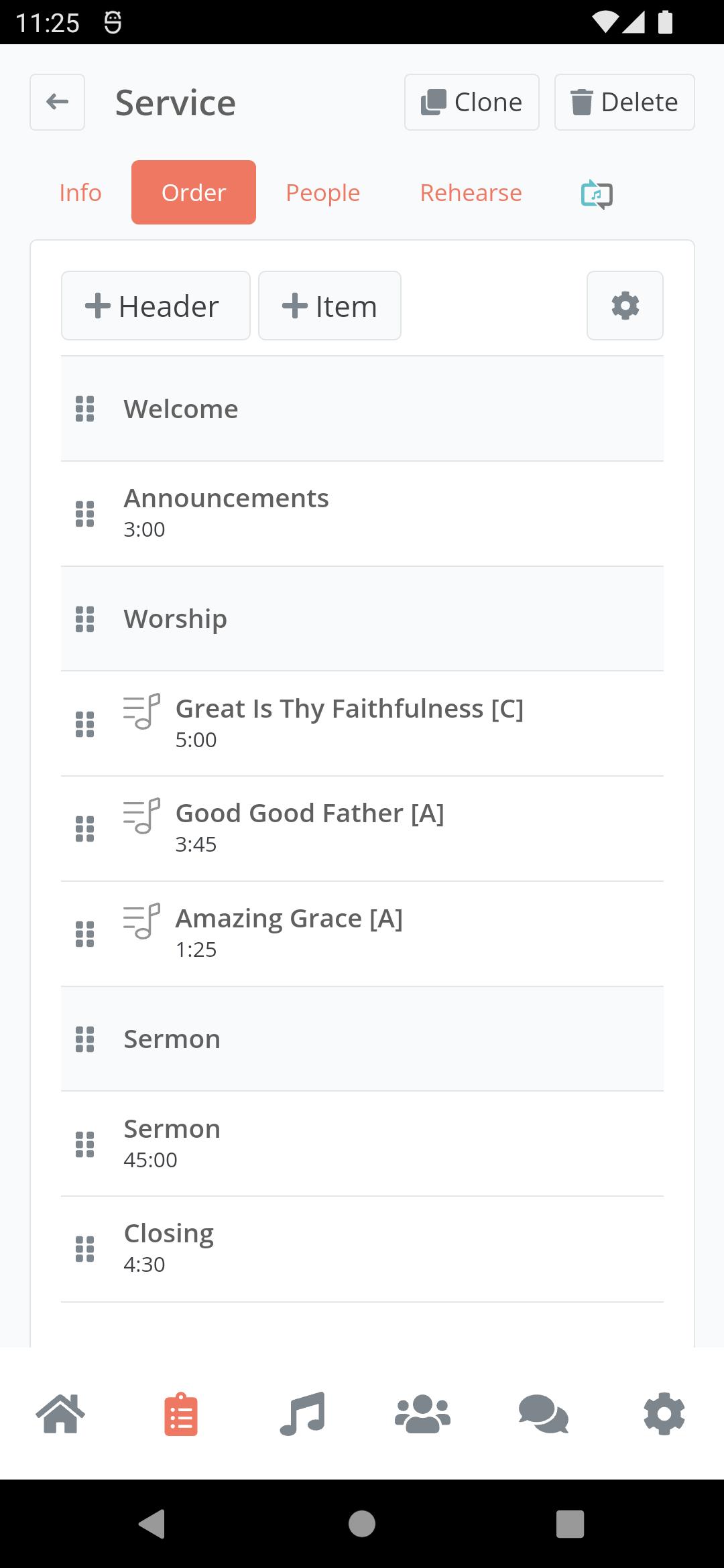Open Home in the bottom navigation
The height and width of the screenshot is (1568, 724).
(60, 1414)
